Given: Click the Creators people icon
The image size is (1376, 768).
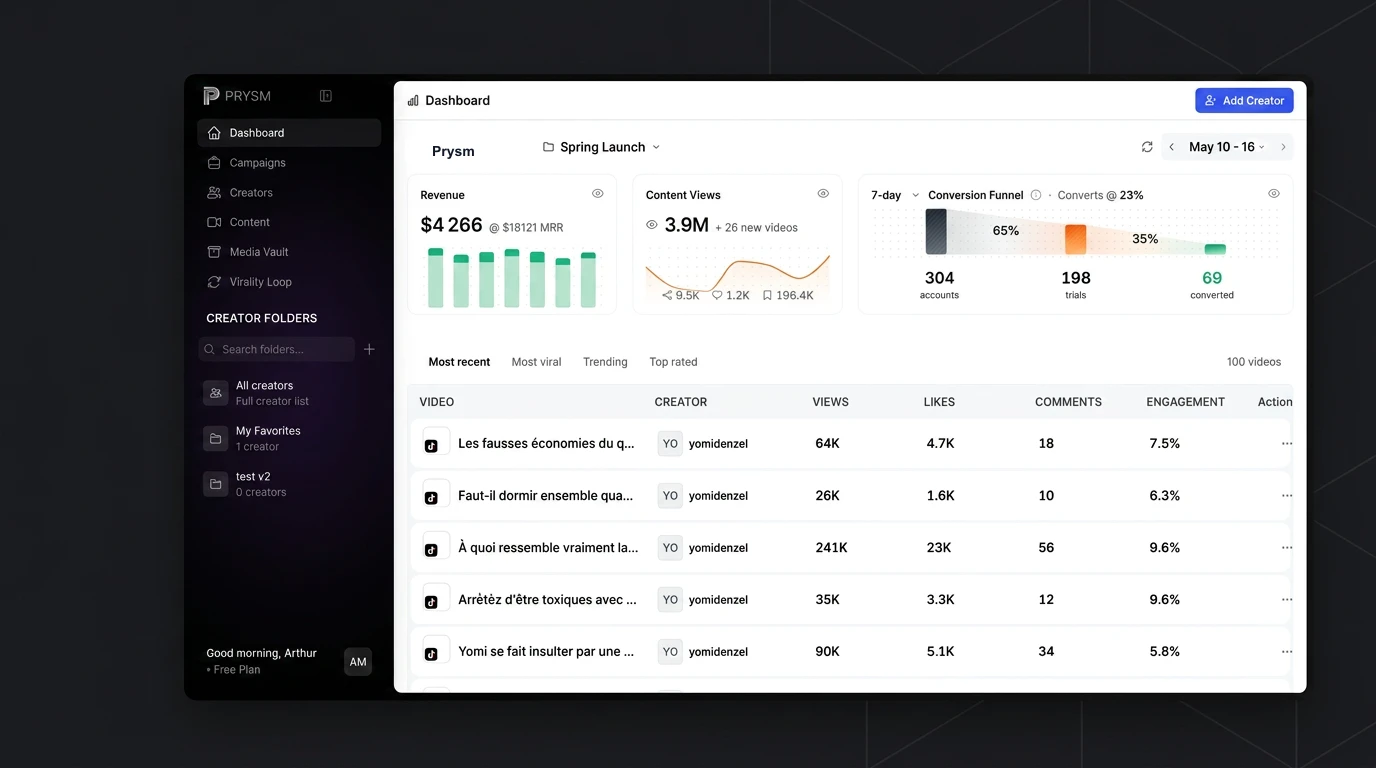Looking at the screenshot, I should click(214, 192).
